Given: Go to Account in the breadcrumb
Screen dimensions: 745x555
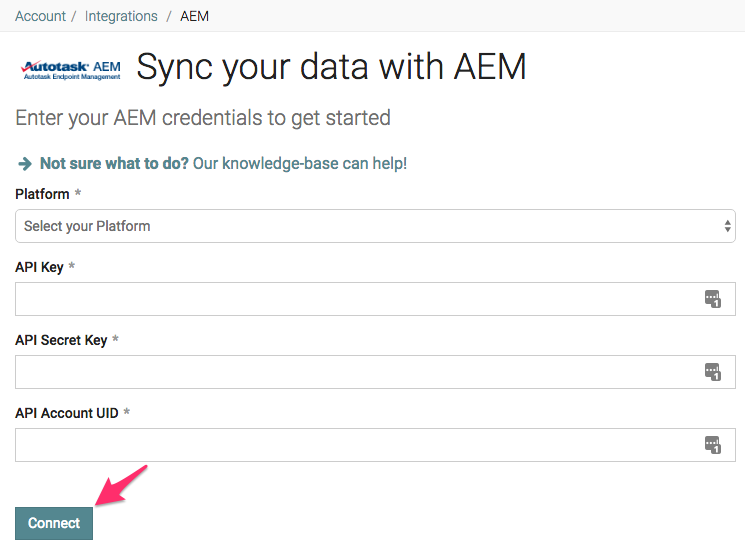Looking at the screenshot, I should tap(40, 16).
